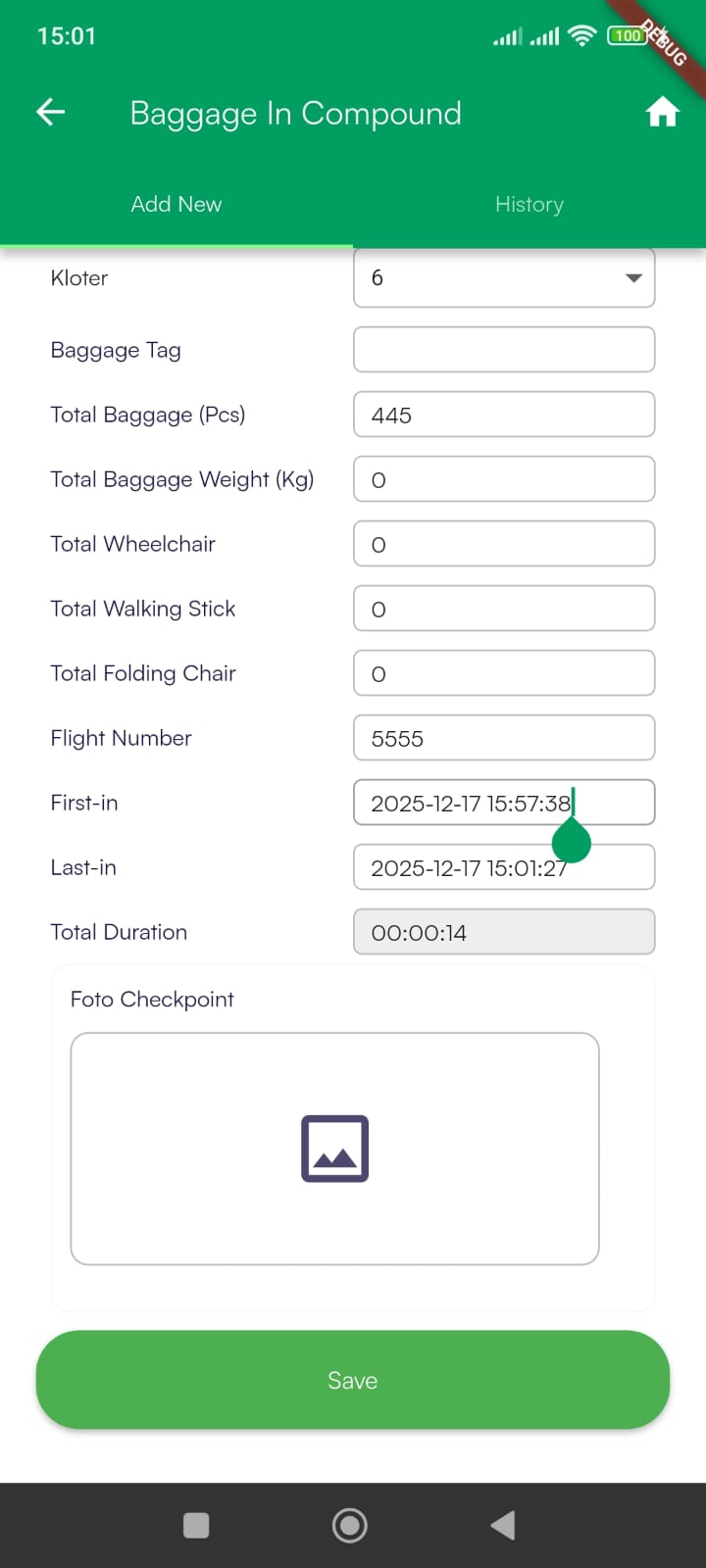Focus the Baggage Tag input field
This screenshot has width=706, height=1568.
504,350
